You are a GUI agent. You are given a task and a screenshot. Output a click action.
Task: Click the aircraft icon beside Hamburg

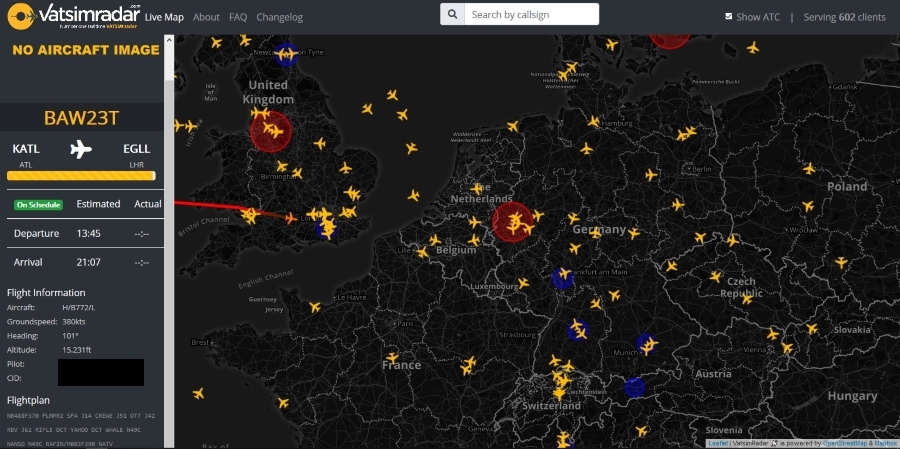pyautogui.click(x=593, y=122)
